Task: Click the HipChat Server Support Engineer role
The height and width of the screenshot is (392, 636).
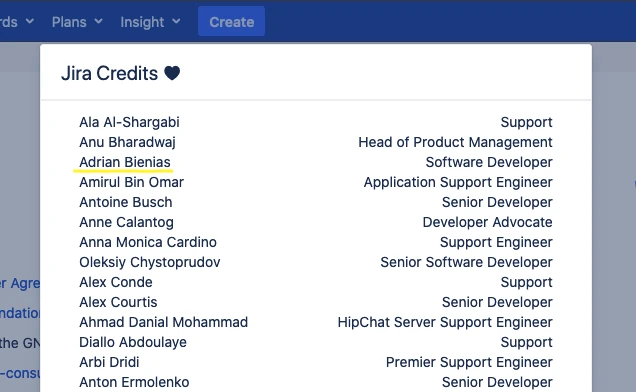Action: point(445,322)
